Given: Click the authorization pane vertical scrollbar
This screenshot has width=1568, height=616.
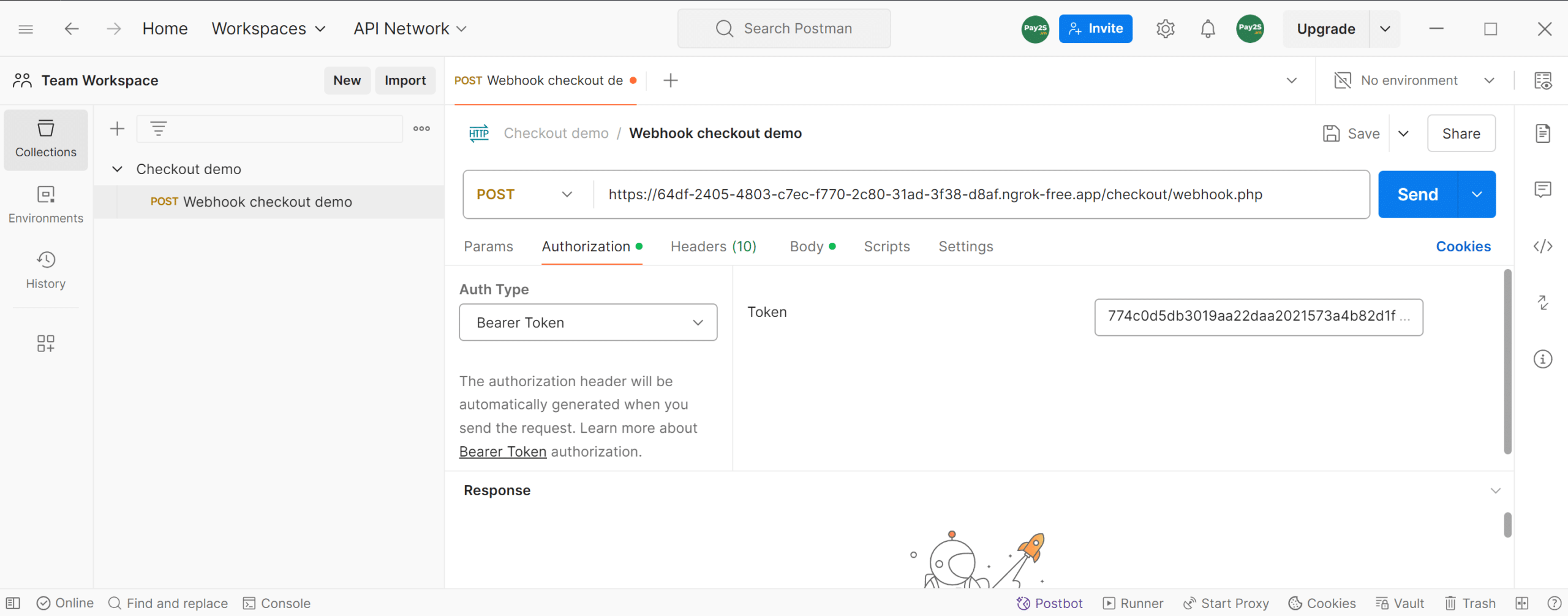Looking at the screenshot, I should click(x=1507, y=362).
